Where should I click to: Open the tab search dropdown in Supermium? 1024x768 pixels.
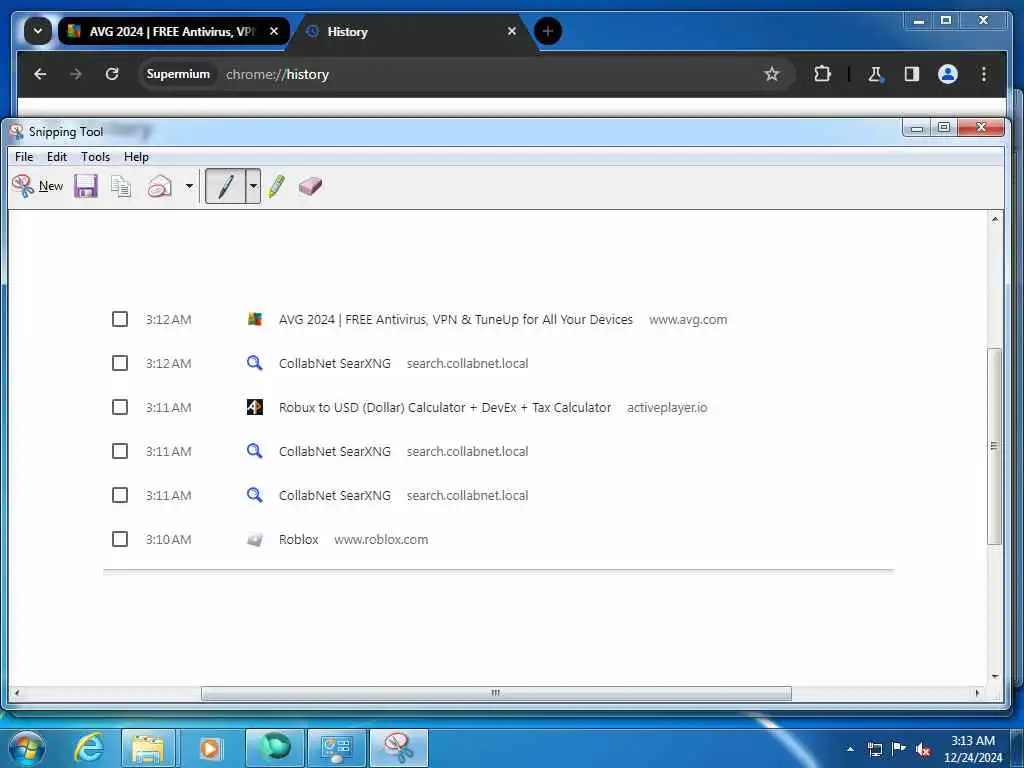point(38,31)
